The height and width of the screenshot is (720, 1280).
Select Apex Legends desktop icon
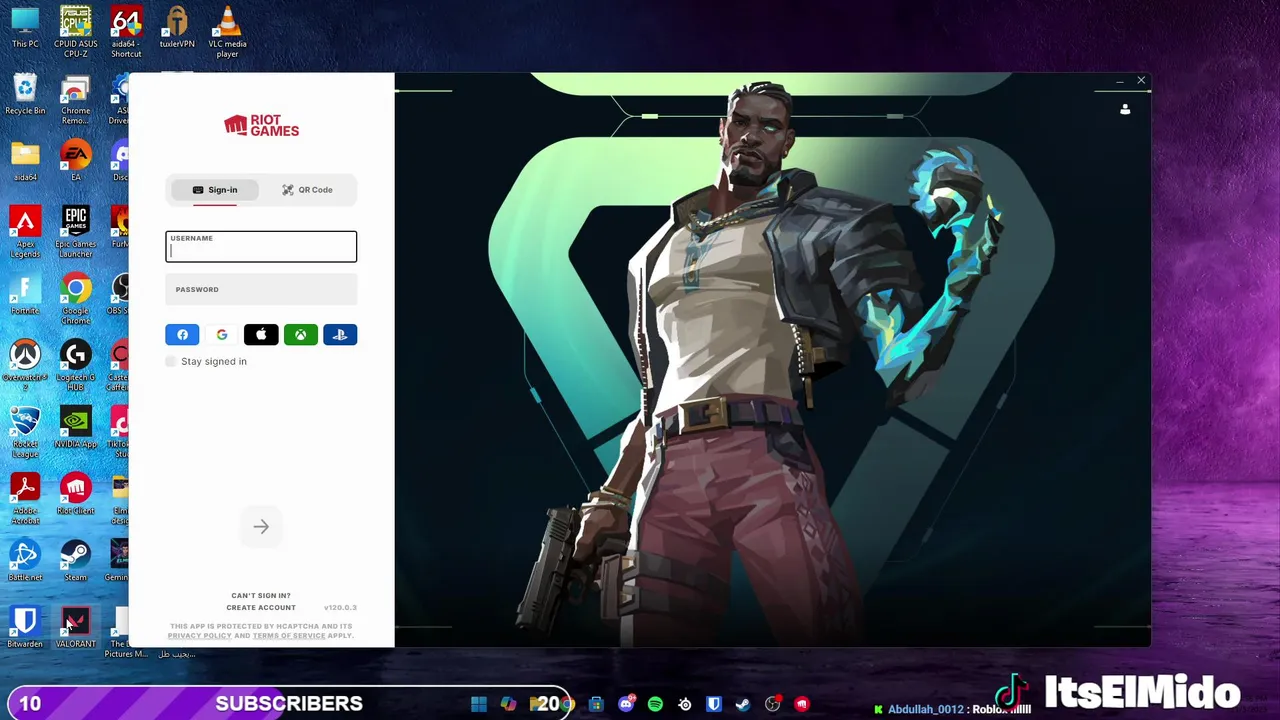click(x=25, y=232)
